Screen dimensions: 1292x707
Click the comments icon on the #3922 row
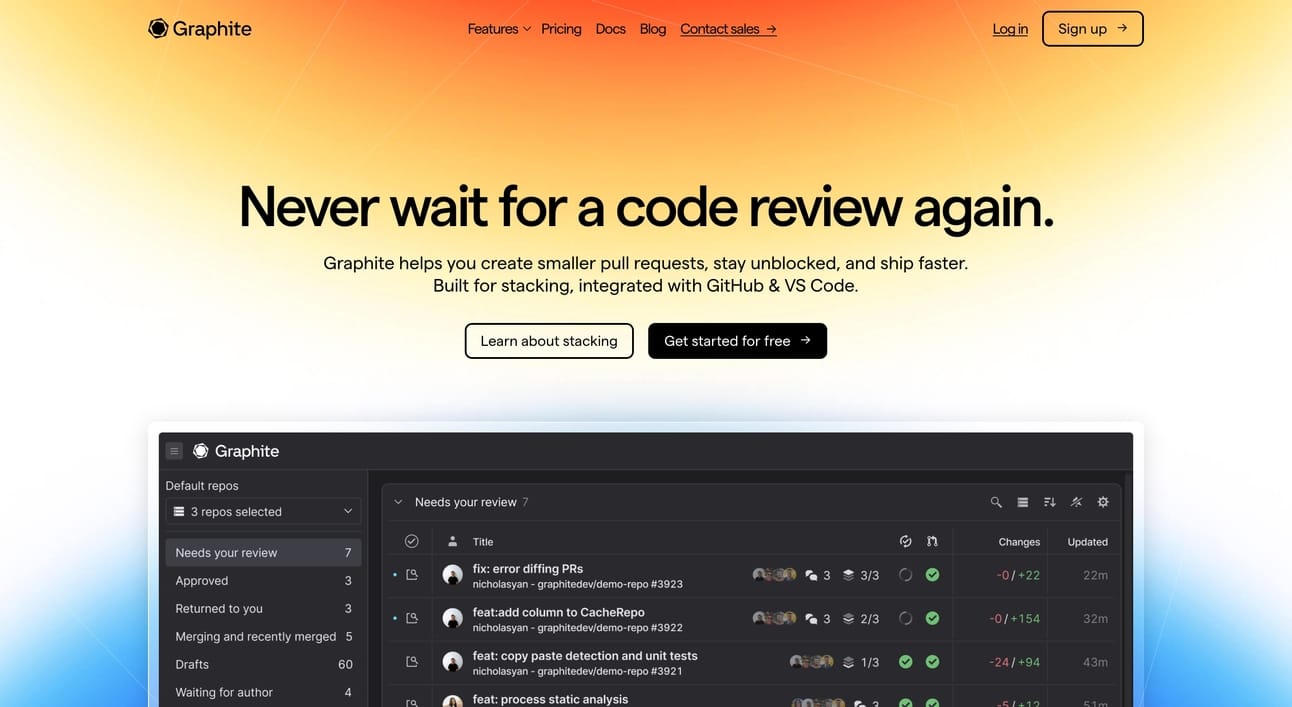(812, 619)
